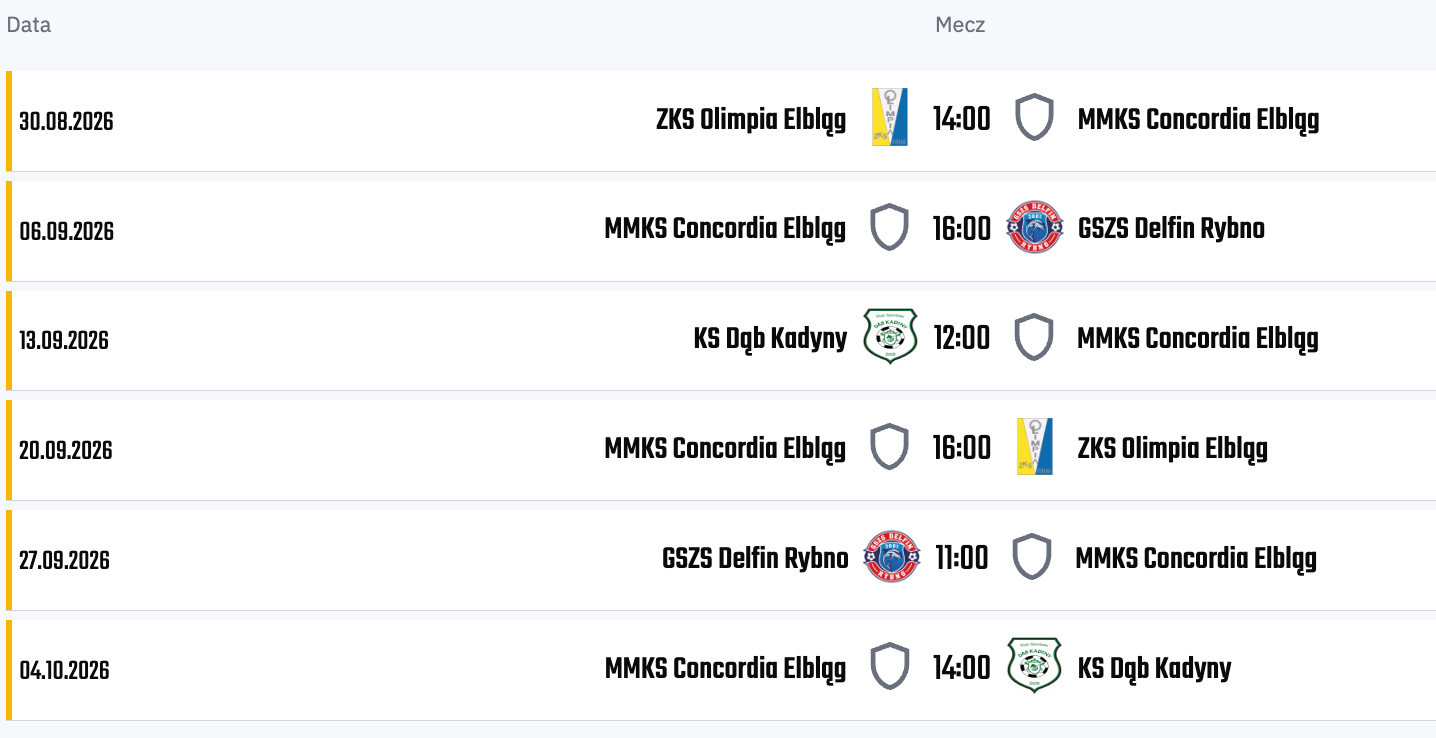Screen dimensions: 1436x738
Task: Open KS Dąb Kadyny team on 04.10.2026
Action: (1154, 669)
